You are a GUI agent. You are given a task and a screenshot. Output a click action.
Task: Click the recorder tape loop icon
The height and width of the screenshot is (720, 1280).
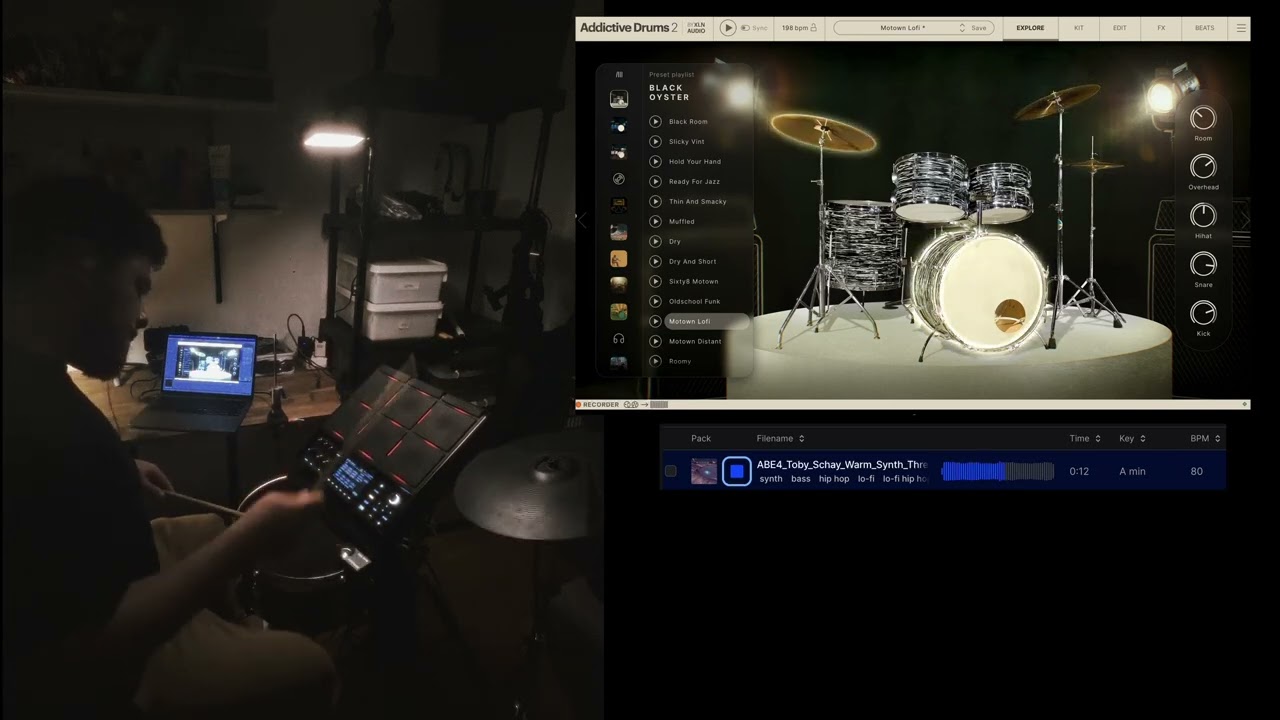pyautogui.click(x=631, y=405)
